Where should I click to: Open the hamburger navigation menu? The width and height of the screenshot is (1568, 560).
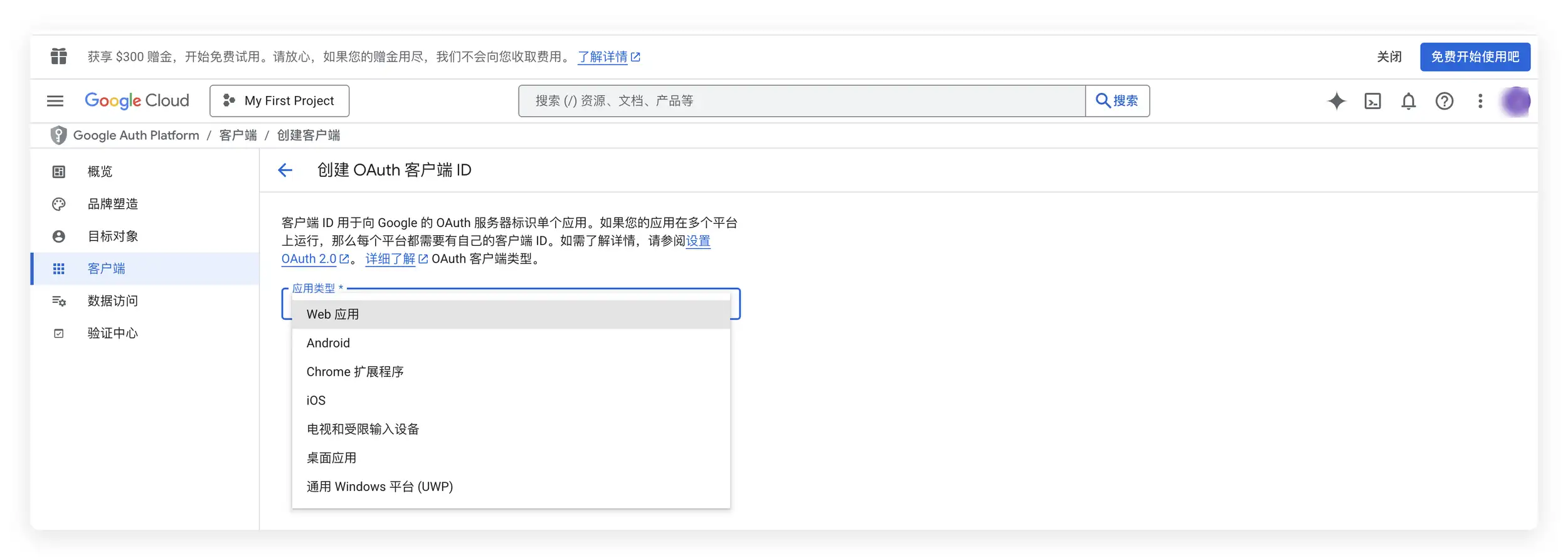tap(55, 101)
